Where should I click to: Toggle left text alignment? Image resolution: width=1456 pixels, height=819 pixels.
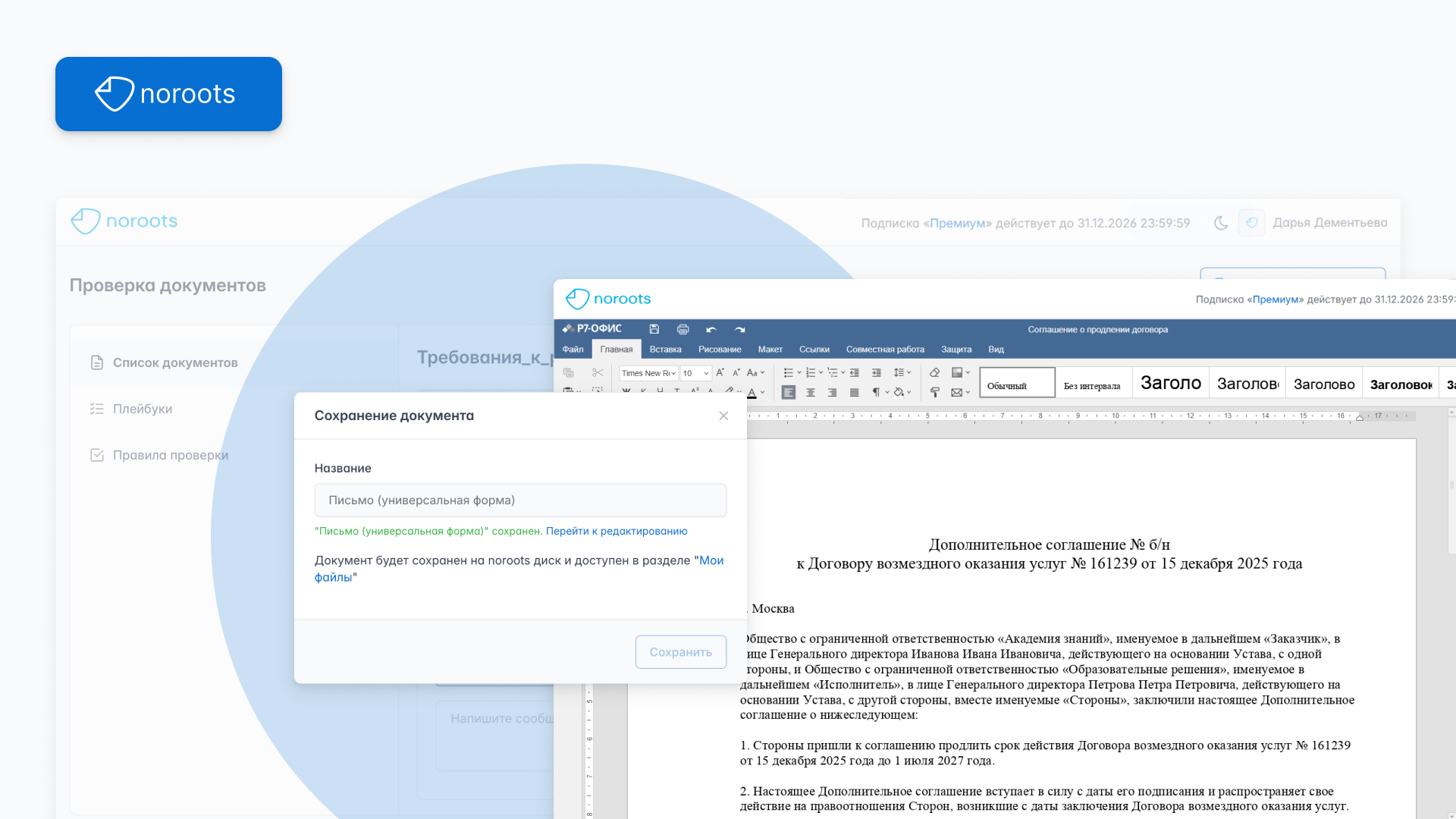789,392
